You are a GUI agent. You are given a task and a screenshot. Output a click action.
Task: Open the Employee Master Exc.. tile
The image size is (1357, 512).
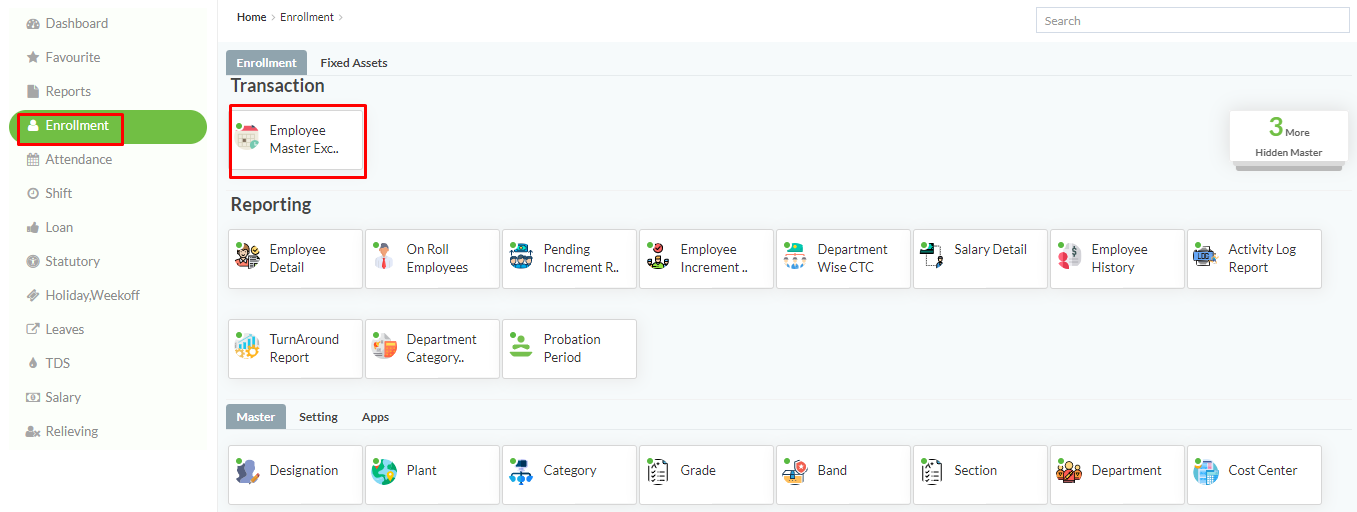point(296,139)
